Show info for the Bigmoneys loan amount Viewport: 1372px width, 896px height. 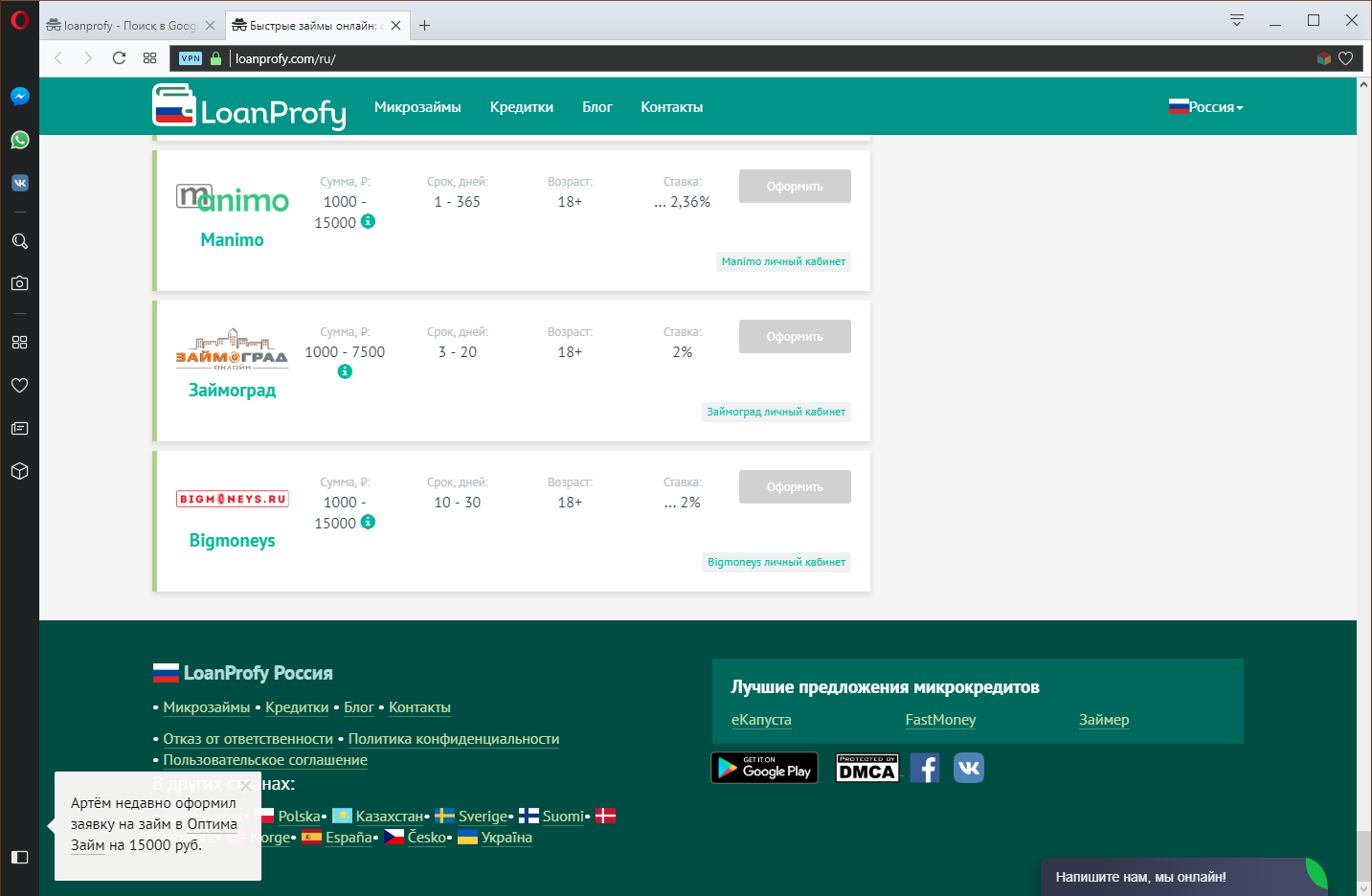pyautogui.click(x=368, y=522)
